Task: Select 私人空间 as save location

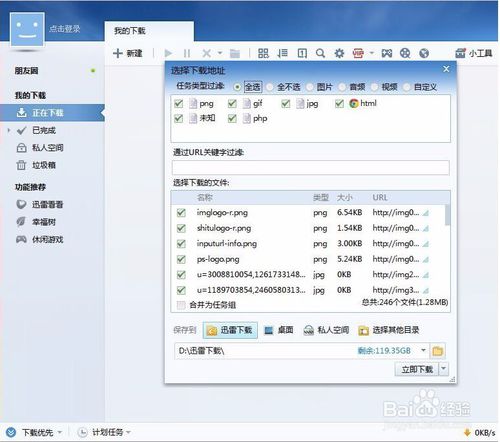Action: 326,330
